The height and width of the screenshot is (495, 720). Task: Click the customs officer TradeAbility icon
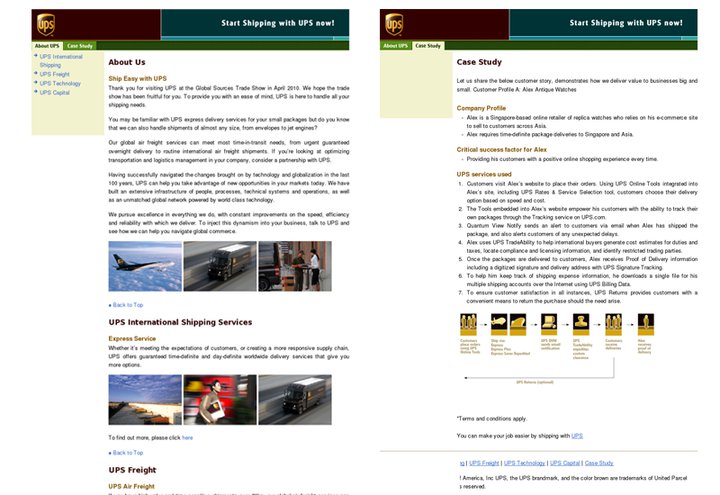pos(581,324)
